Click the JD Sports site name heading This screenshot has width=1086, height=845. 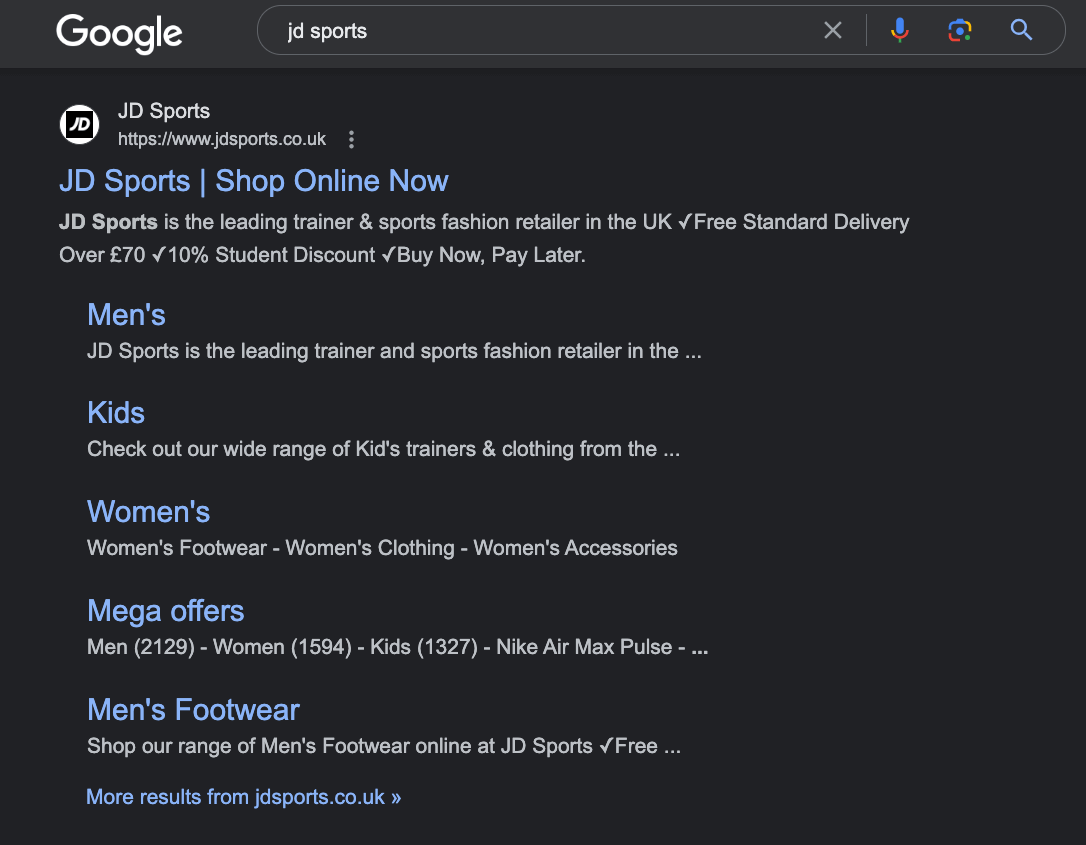163,111
